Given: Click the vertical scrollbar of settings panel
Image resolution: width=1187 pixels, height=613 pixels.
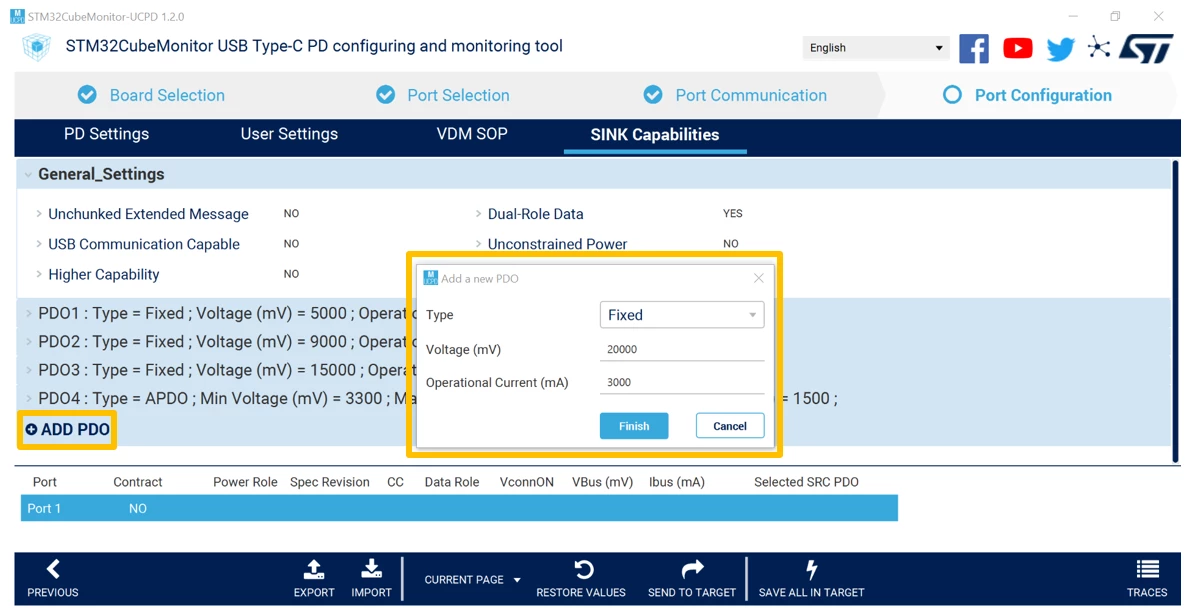Looking at the screenshot, I should click(1176, 310).
